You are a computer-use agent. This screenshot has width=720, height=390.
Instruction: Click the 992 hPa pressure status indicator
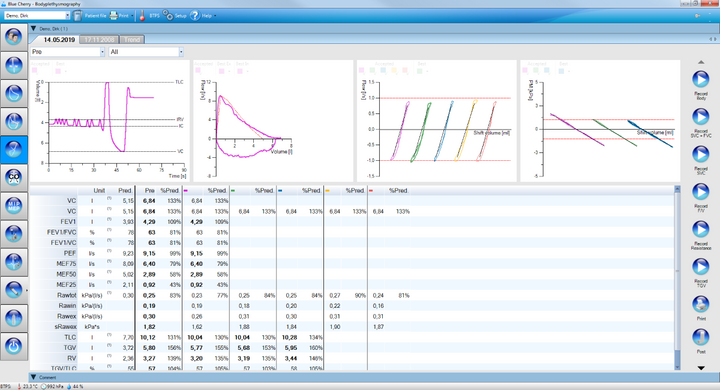[x=52, y=387]
